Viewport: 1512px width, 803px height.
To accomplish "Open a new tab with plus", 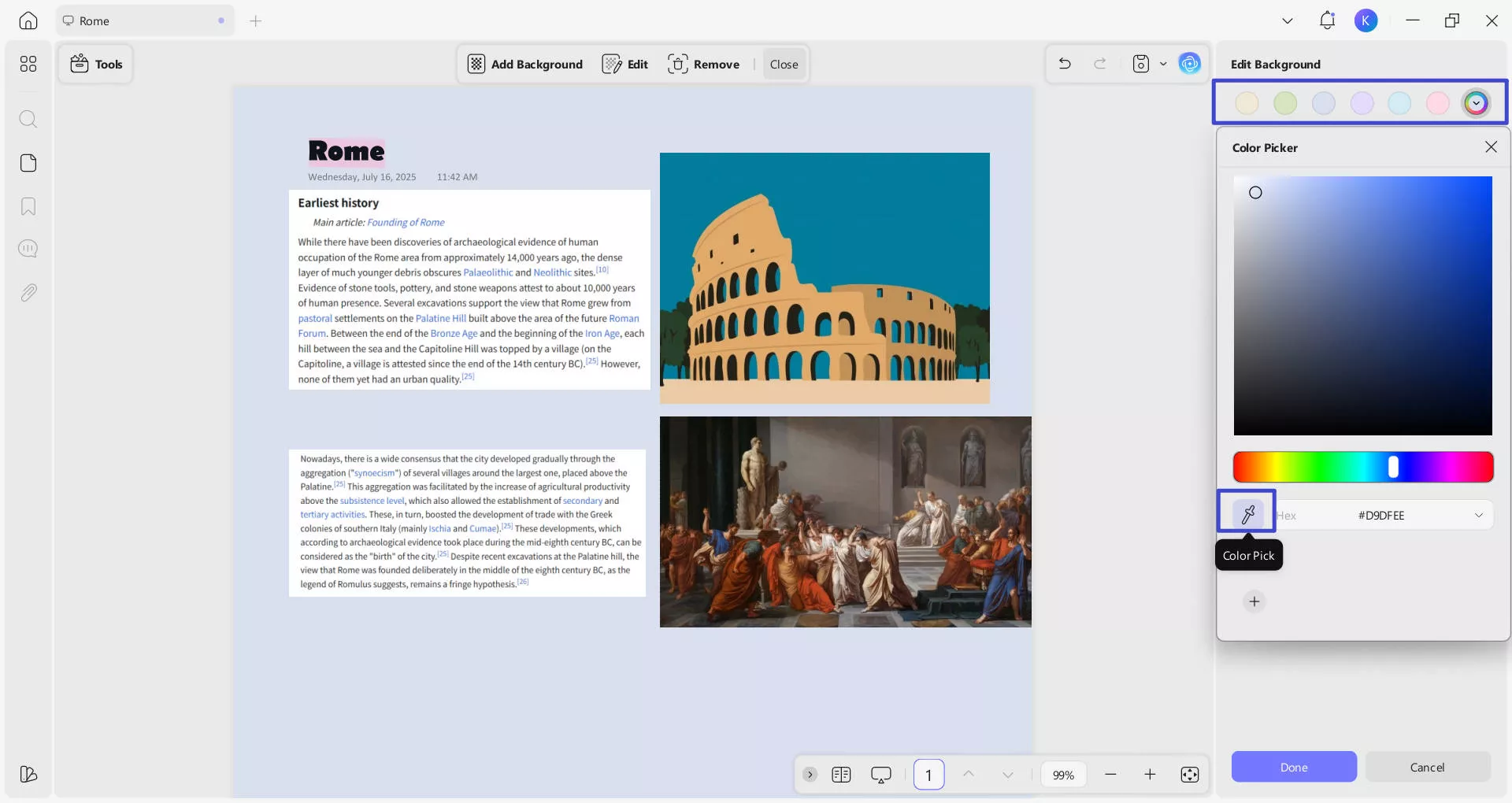I will tap(255, 21).
